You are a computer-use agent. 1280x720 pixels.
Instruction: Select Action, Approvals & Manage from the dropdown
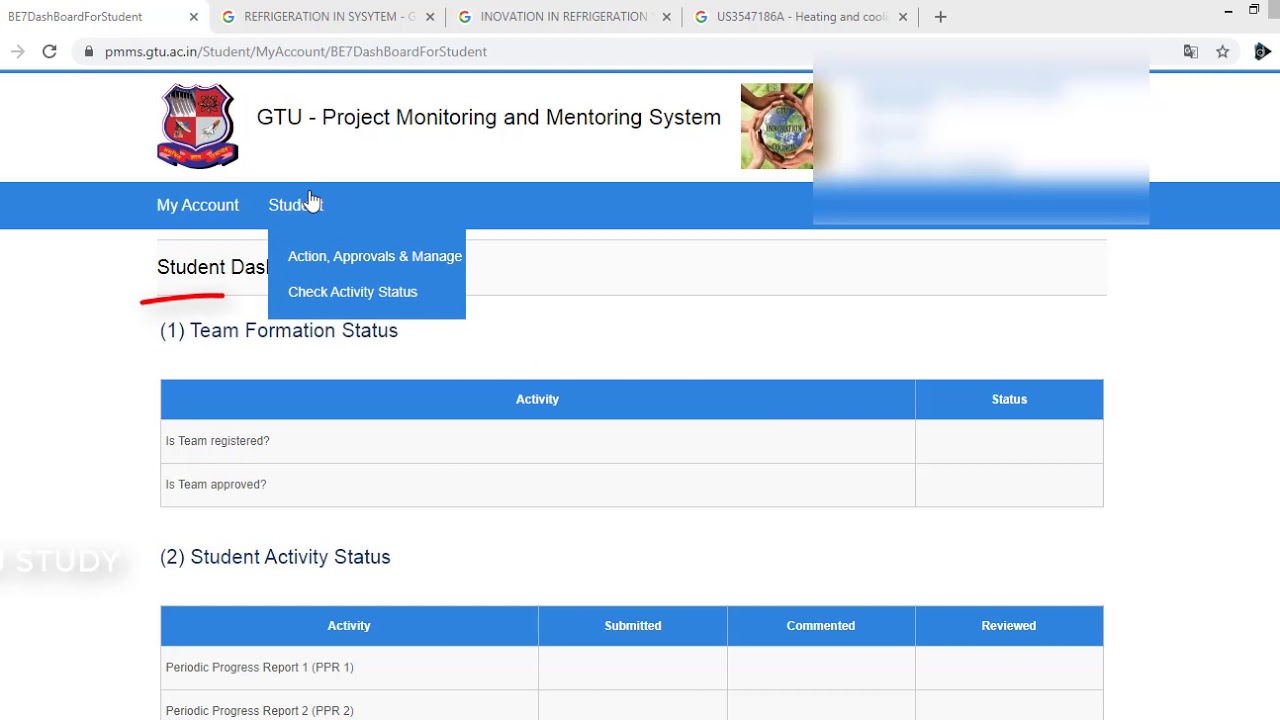375,256
